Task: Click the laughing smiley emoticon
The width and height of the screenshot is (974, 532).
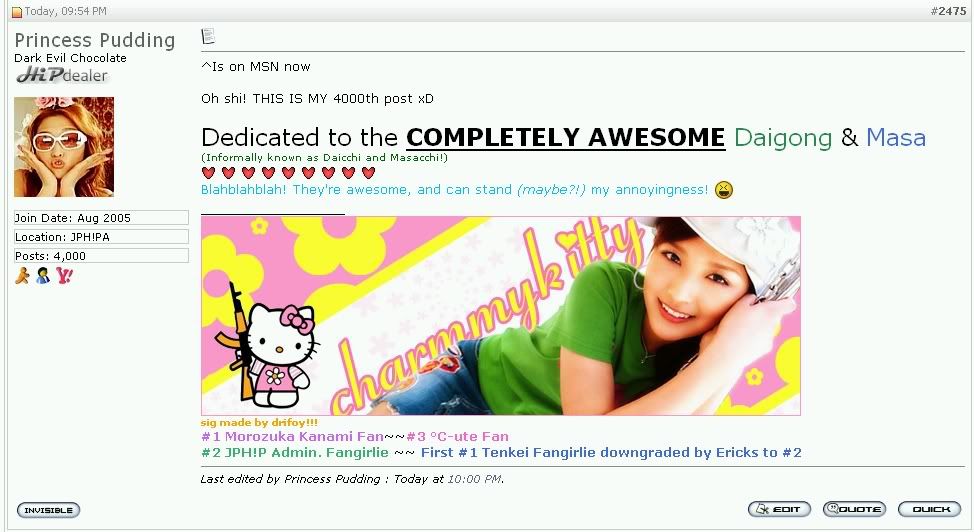Action: pos(724,190)
